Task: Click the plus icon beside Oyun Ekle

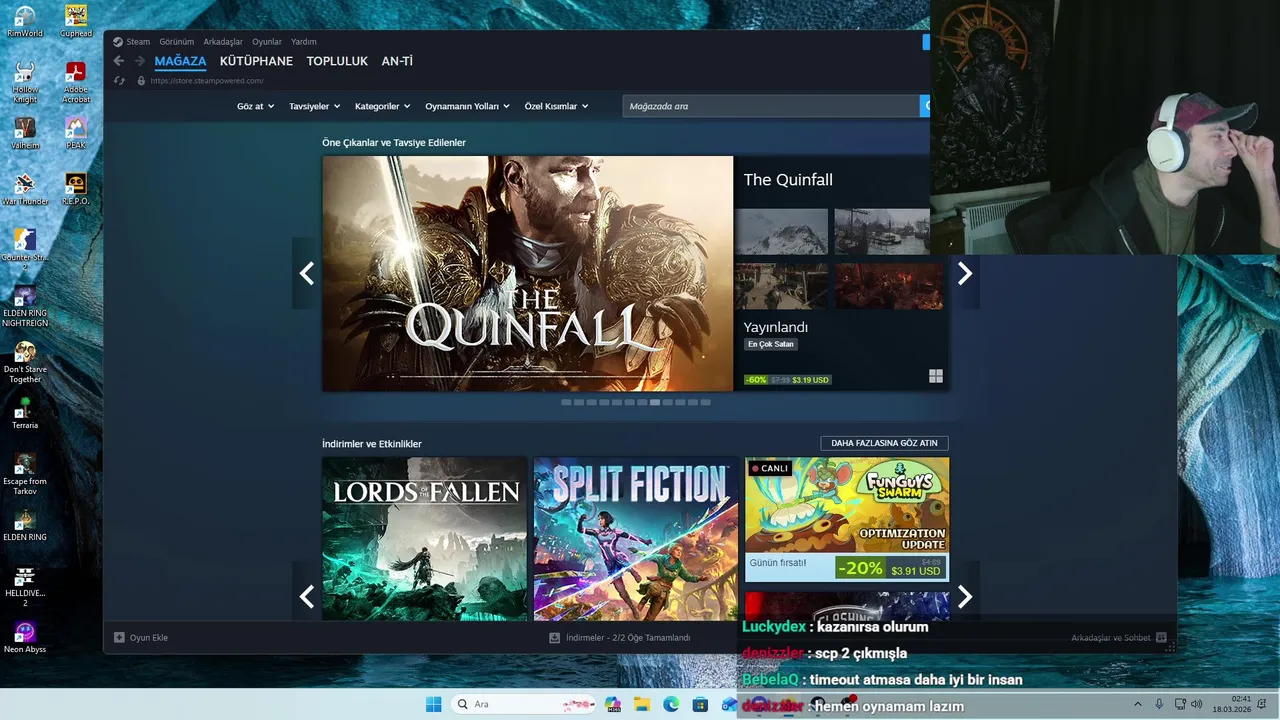Action: pyautogui.click(x=119, y=637)
